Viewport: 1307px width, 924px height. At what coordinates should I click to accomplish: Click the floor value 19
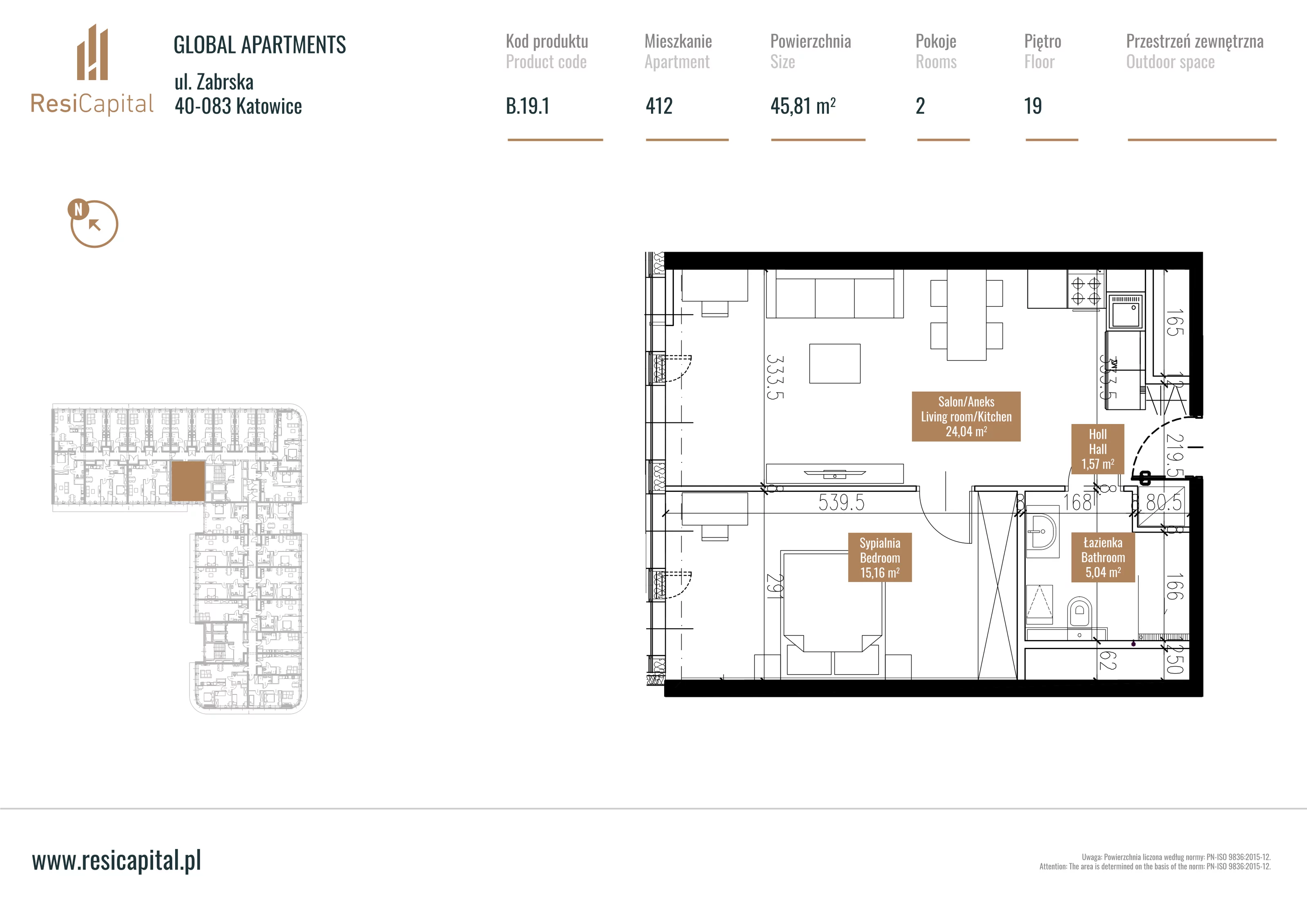[x=1033, y=106]
